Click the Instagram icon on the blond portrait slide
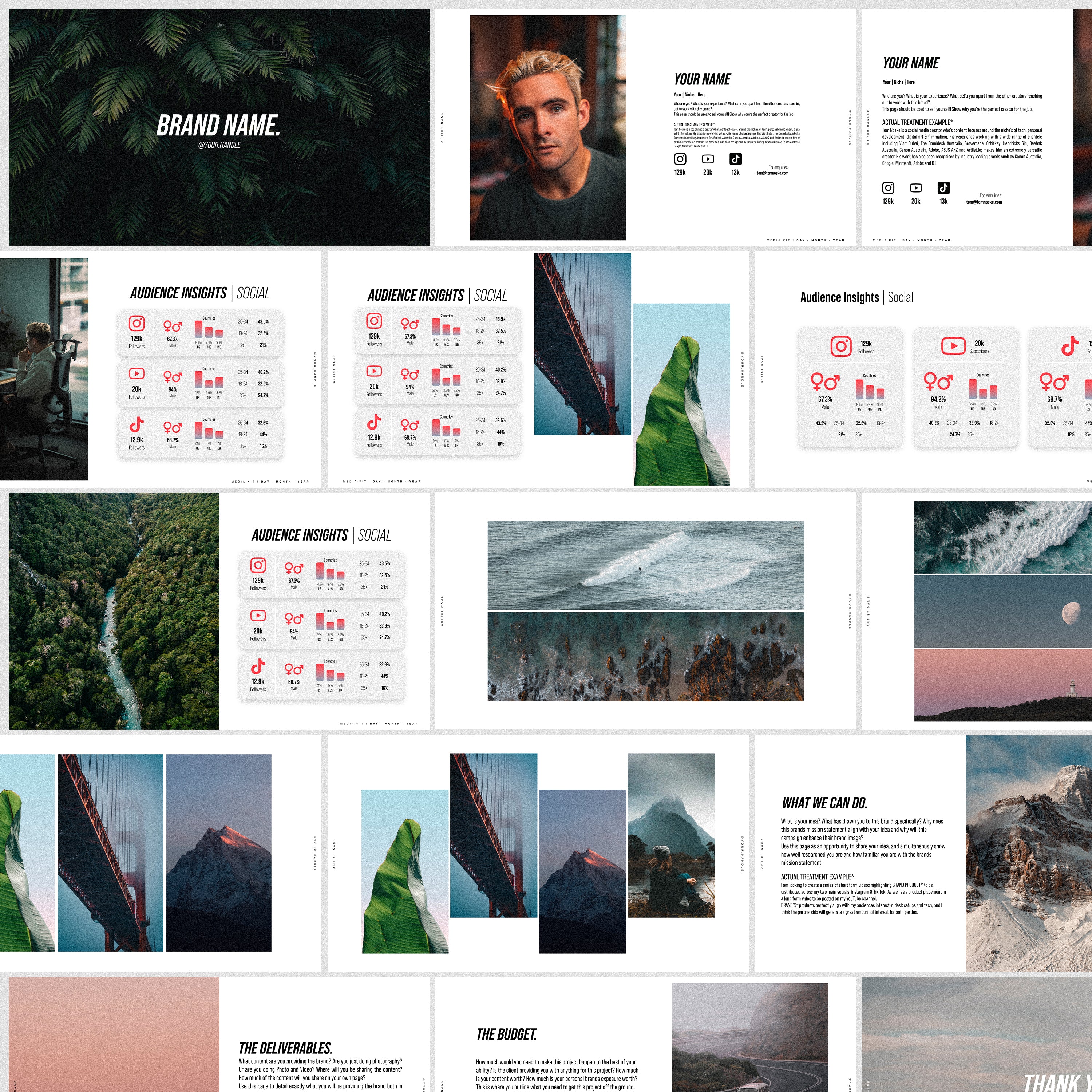Image resolution: width=1092 pixels, height=1092 pixels. coord(680,159)
